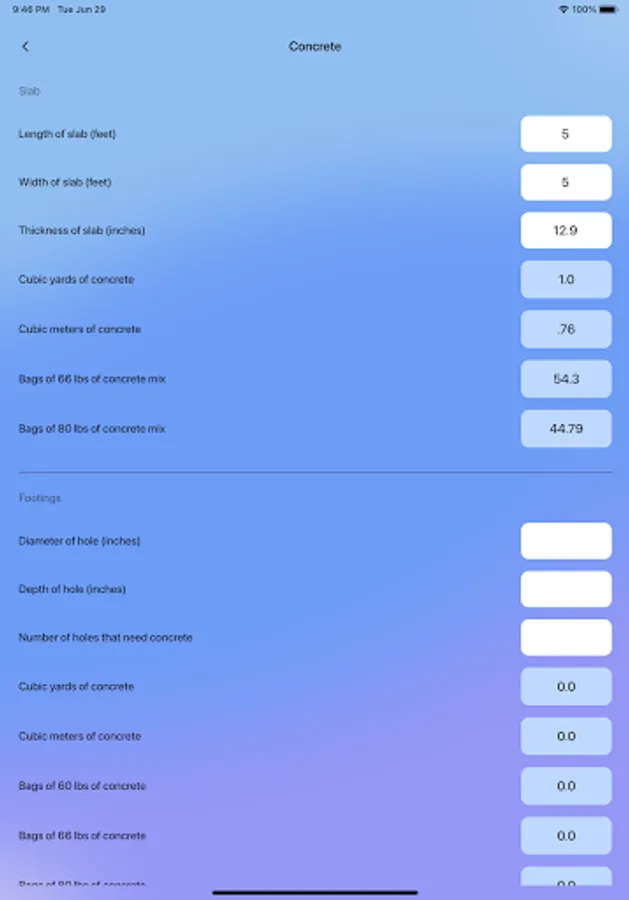Click the Diameter of hole input field
Viewport: 629px width, 900px height.
(565, 541)
